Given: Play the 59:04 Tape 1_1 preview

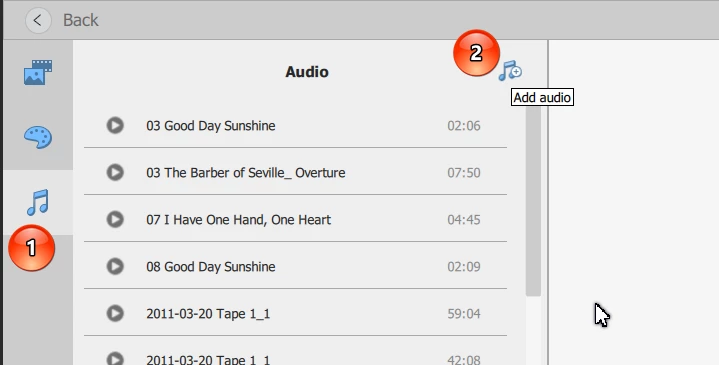Looking at the screenshot, I should point(115,313).
